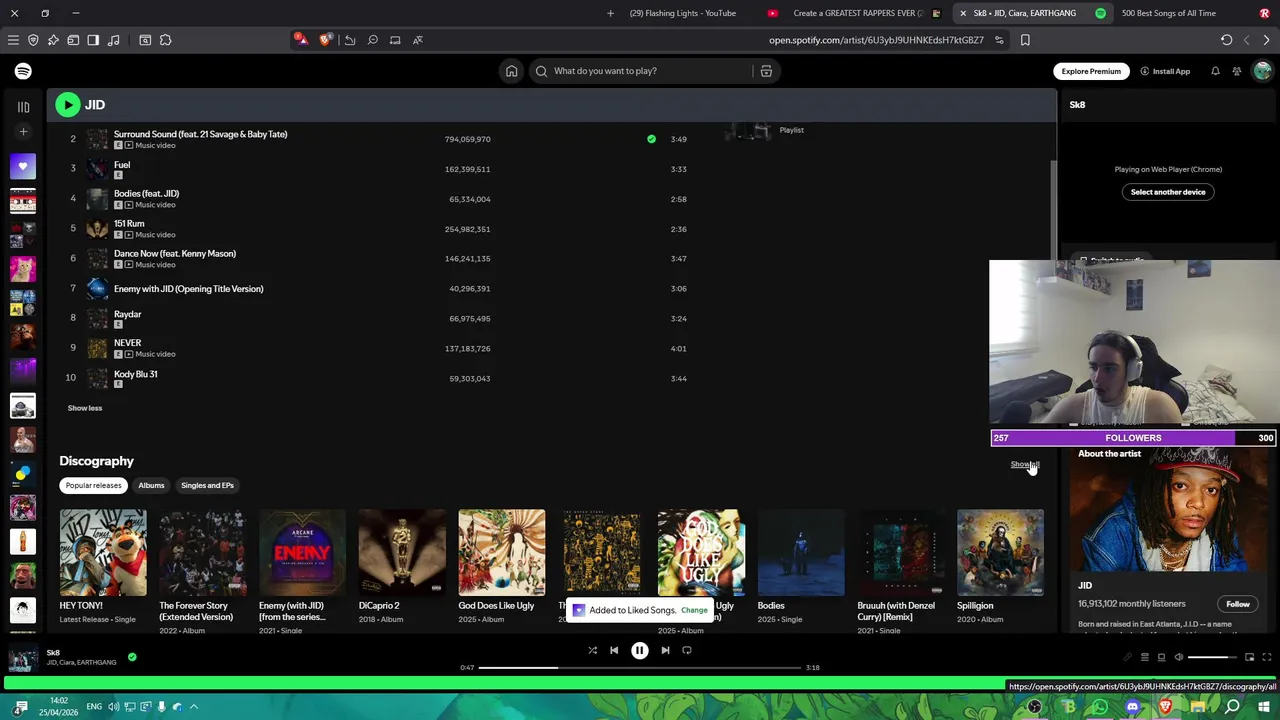The image size is (1280, 720).
Task: Open the track Raydar
Action: pos(127,314)
